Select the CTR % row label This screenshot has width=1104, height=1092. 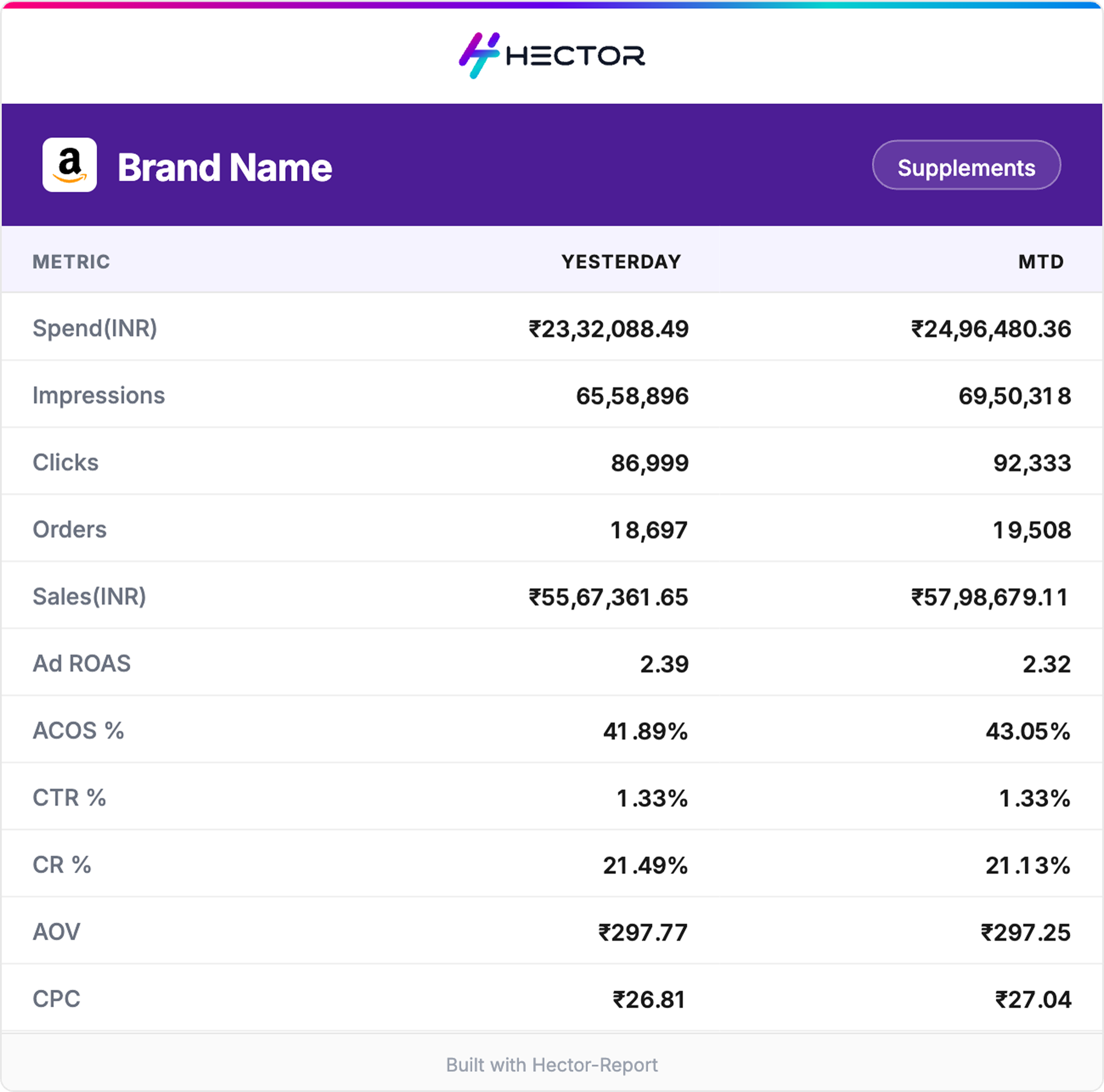coord(69,798)
